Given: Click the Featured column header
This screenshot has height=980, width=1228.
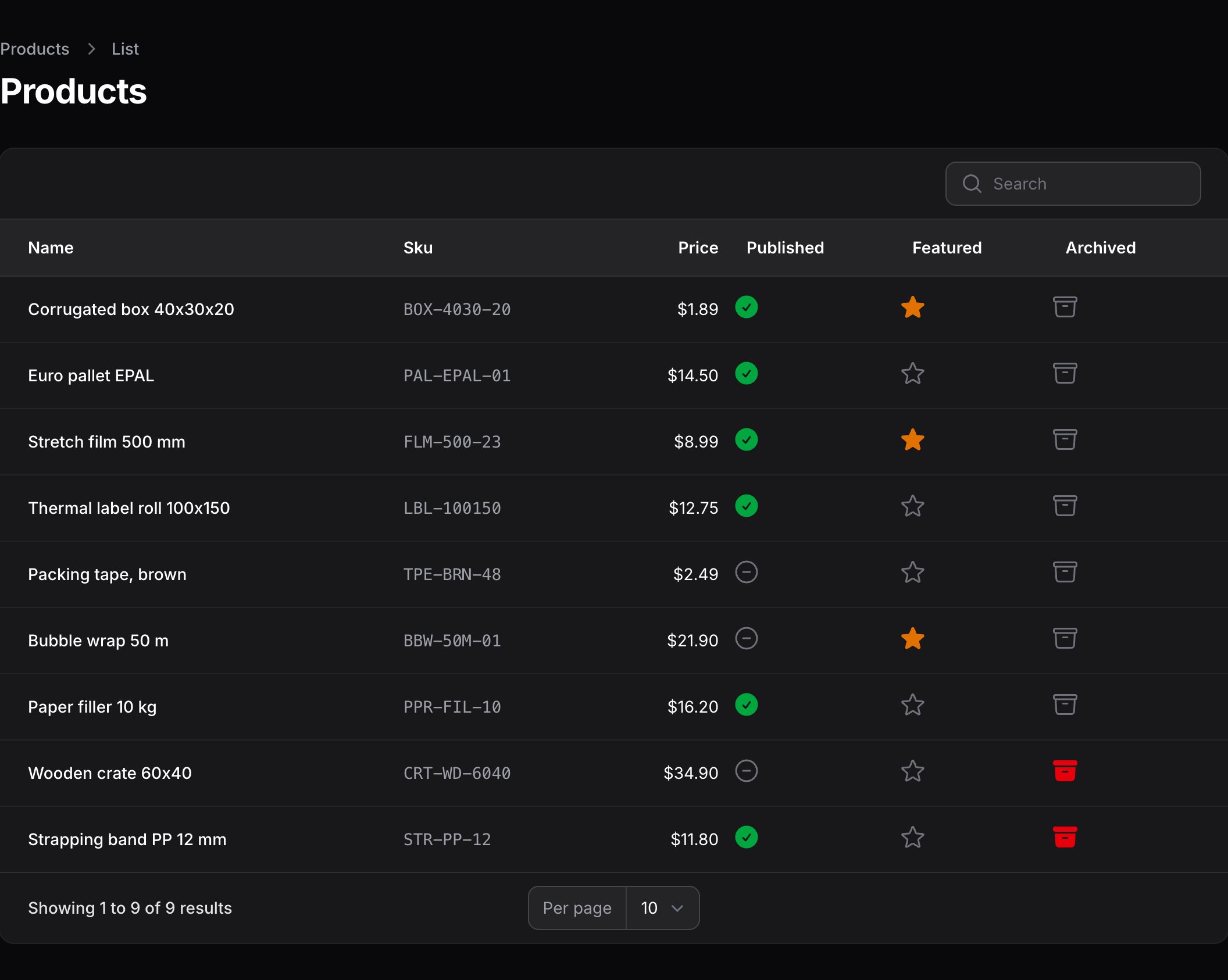Looking at the screenshot, I should pyautogui.click(x=947, y=248).
